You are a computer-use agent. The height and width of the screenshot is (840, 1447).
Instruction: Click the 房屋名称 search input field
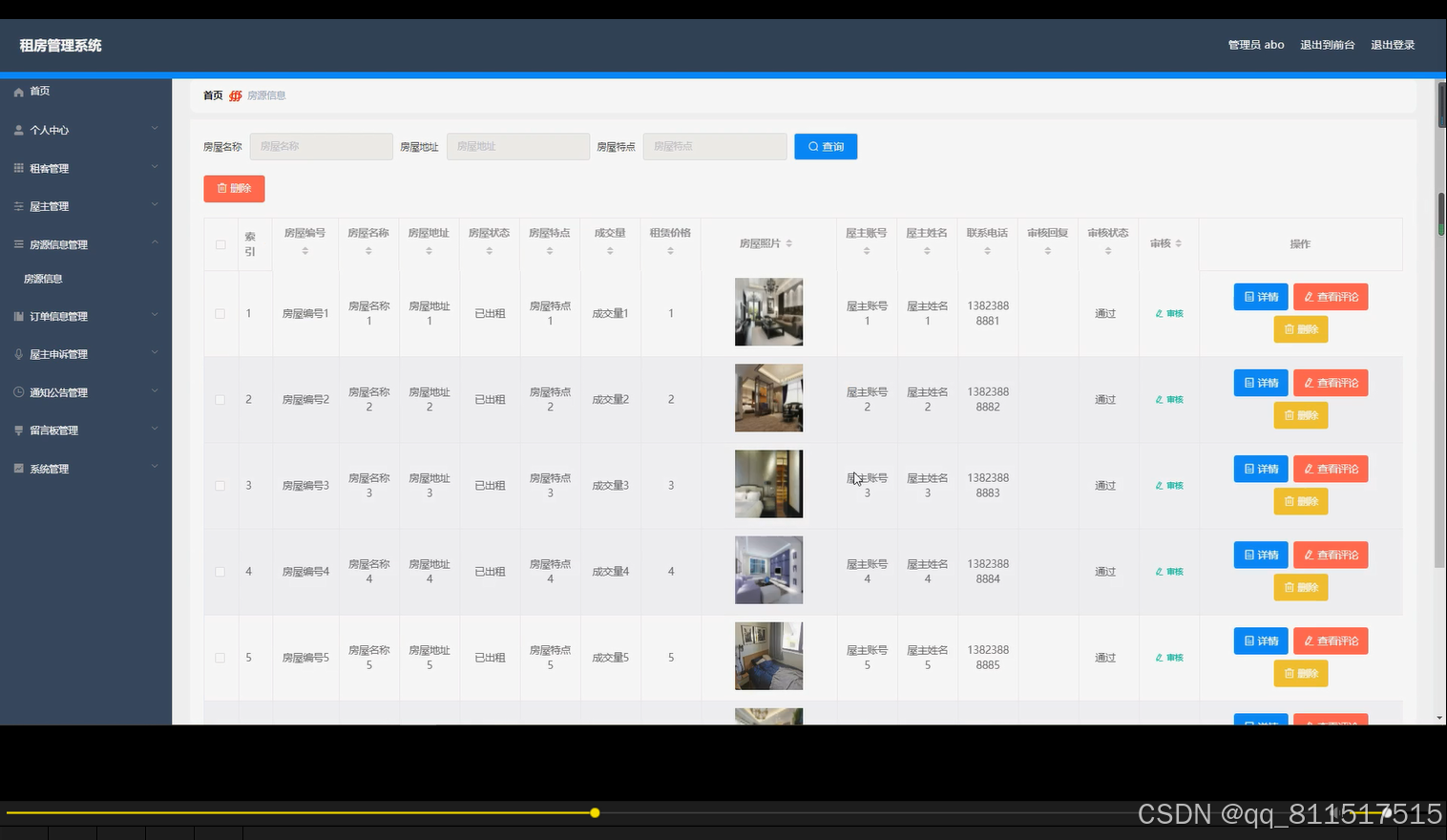tap(322, 146)
